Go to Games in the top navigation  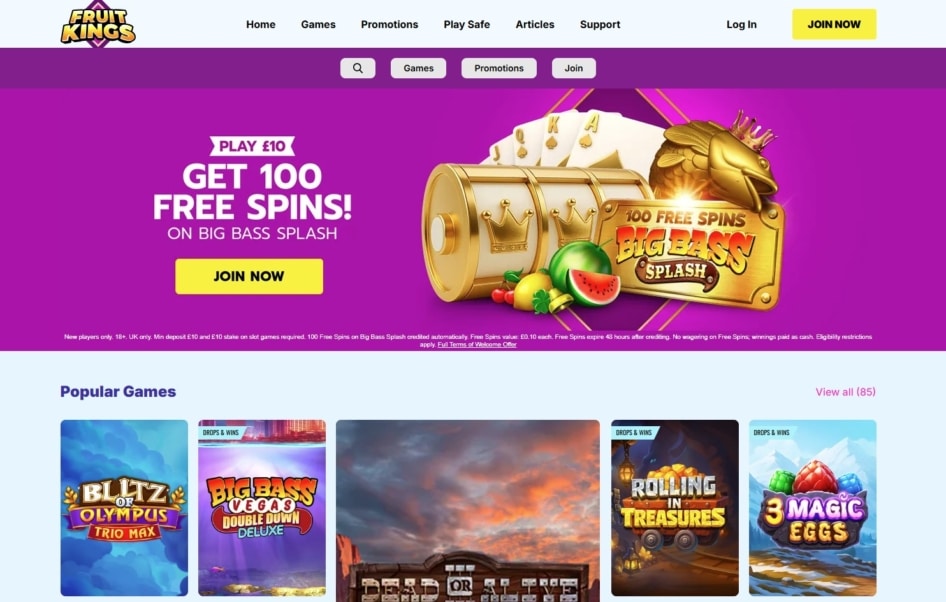[318, 24]
